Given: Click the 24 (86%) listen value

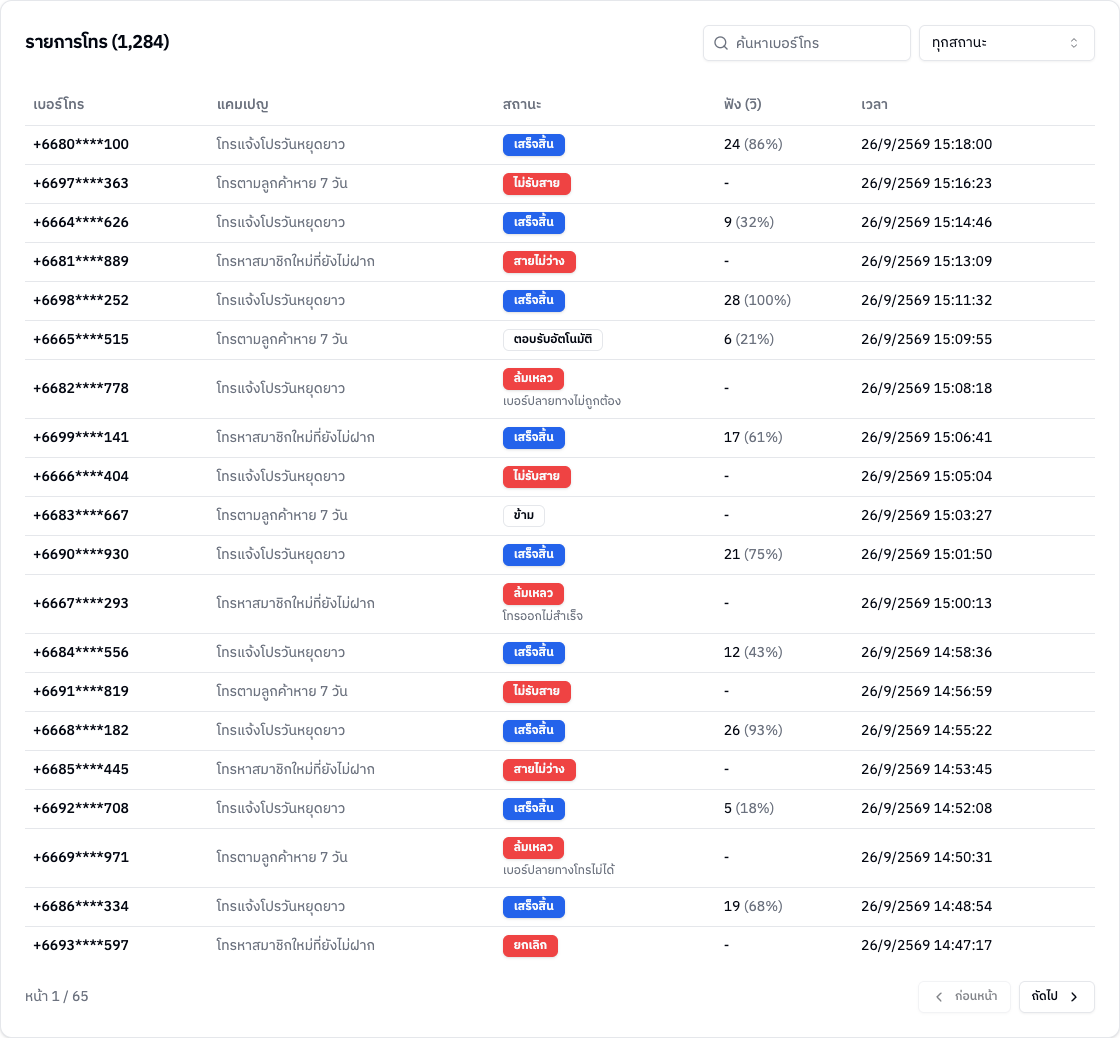Looking at the screenshot, I should point(753,144).
